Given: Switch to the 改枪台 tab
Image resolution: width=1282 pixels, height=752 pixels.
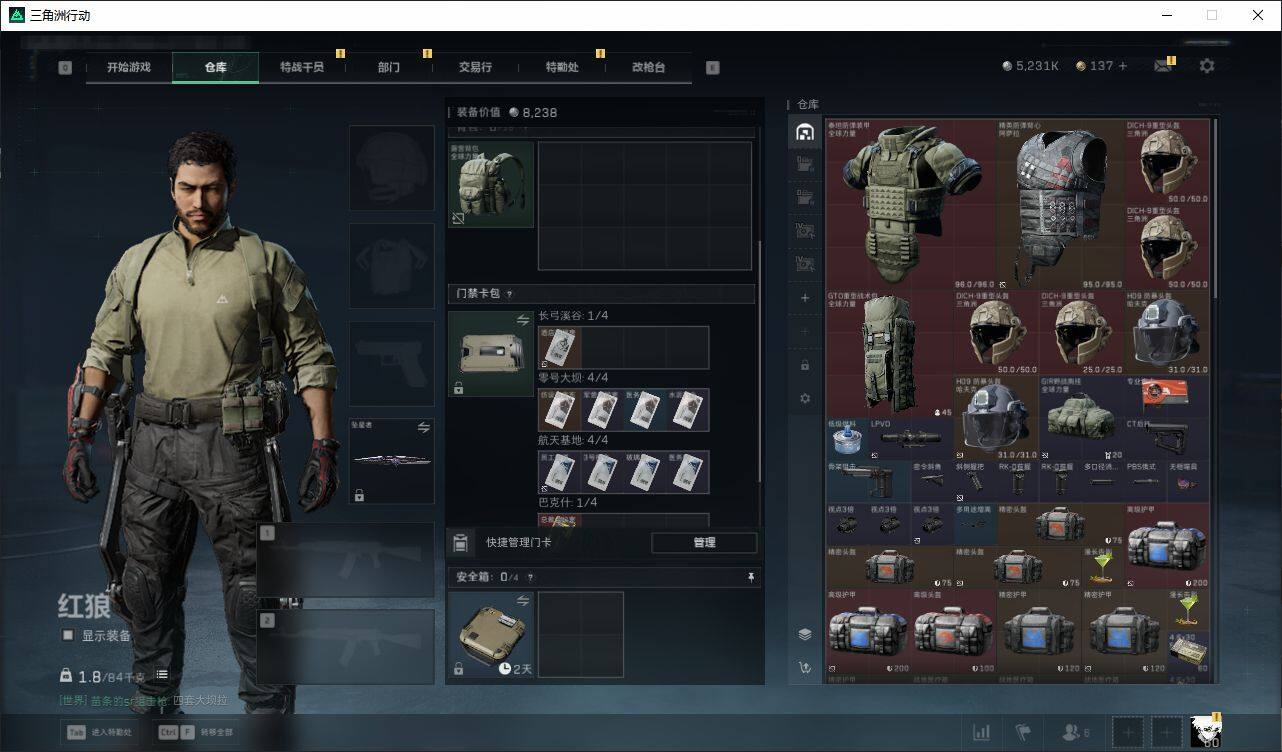Looking at the screenshot, I should (648, 67).
